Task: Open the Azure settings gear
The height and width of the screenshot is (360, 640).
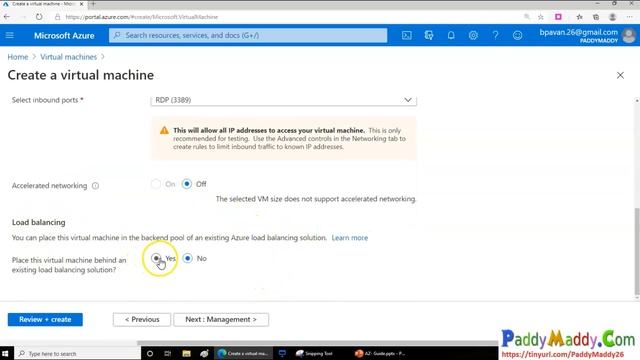Action: coord(473,36)
